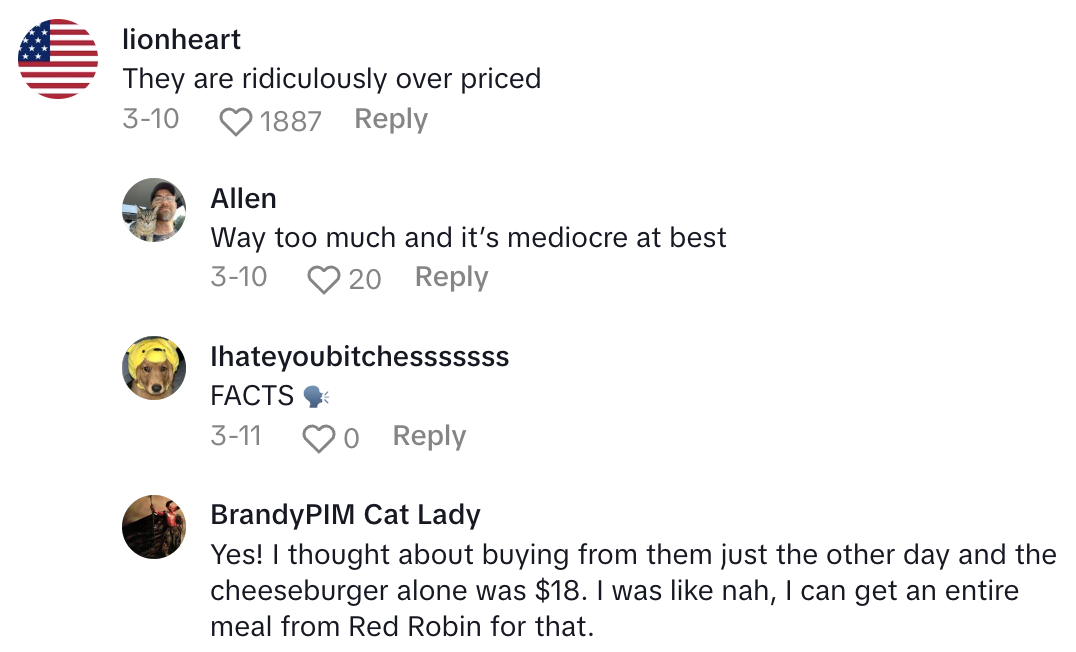Screen dimensions: 1076x652
Task: Like lionheart's comment with the heart icon
Action: (x=236, y=121)
